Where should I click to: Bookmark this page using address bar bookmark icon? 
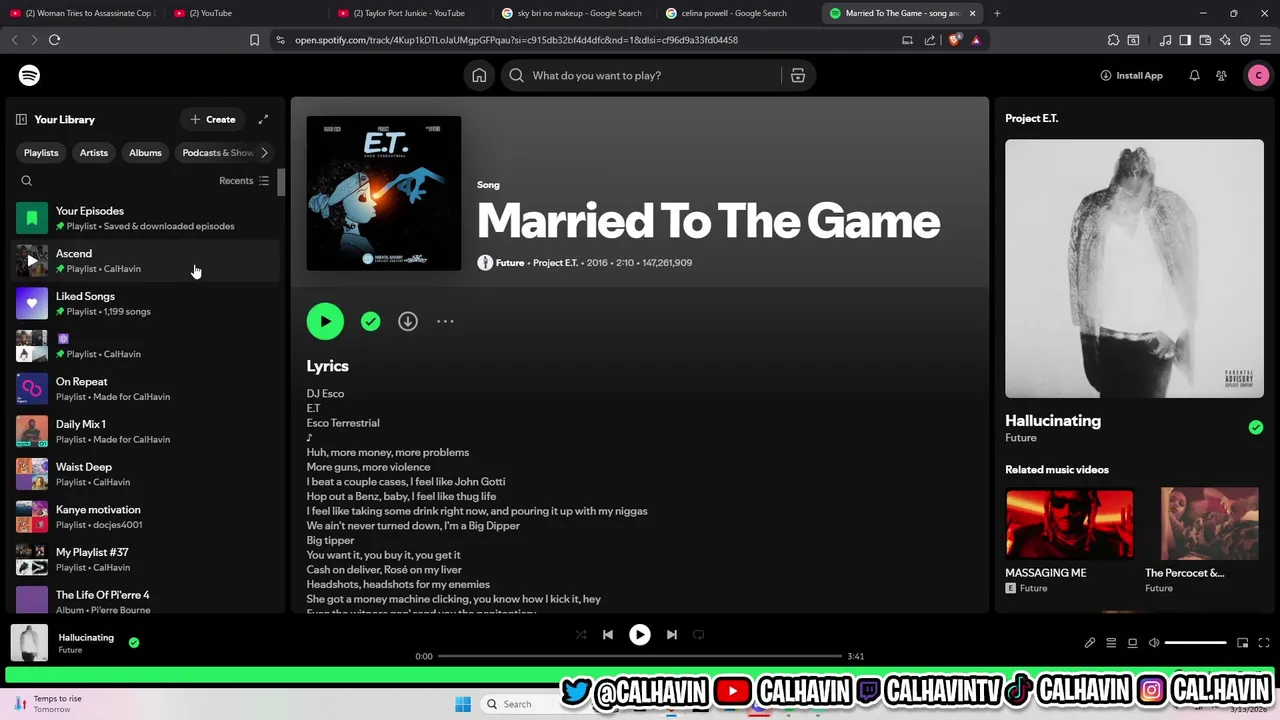tap(254, 40)
